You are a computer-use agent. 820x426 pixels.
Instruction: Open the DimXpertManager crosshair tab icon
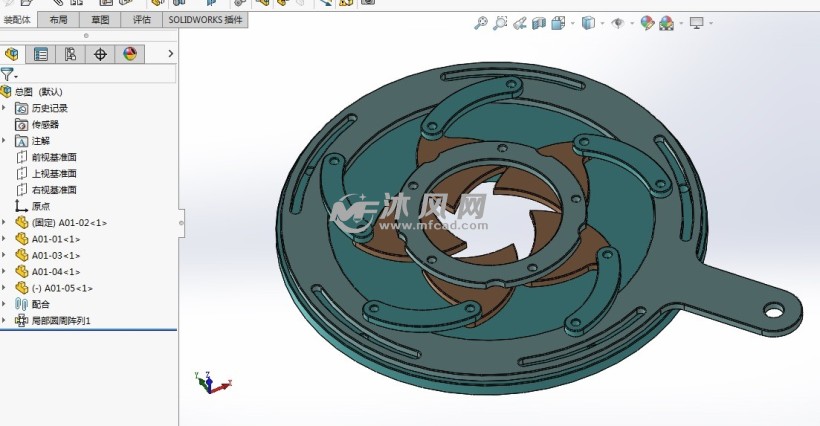(x=99, y=54)
